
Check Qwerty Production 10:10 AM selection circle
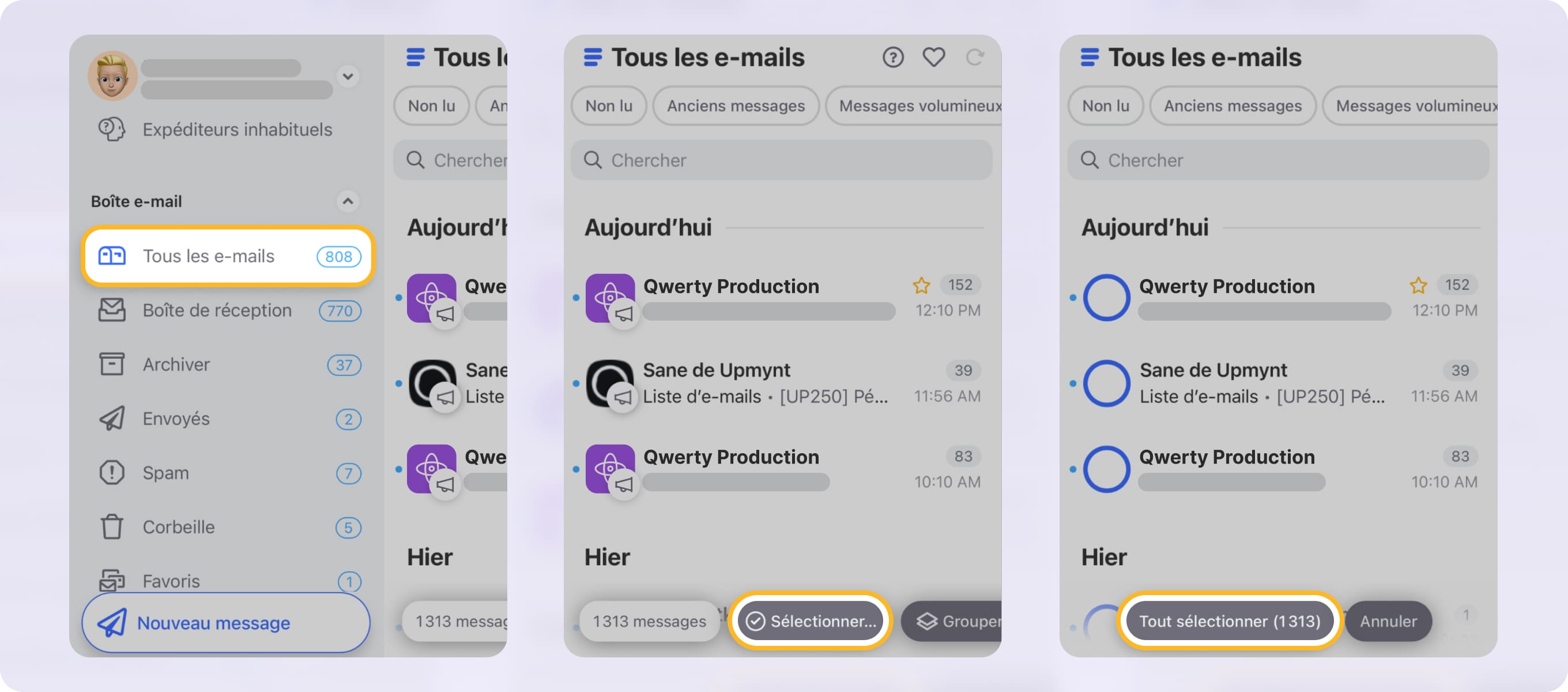[1107, 469]
